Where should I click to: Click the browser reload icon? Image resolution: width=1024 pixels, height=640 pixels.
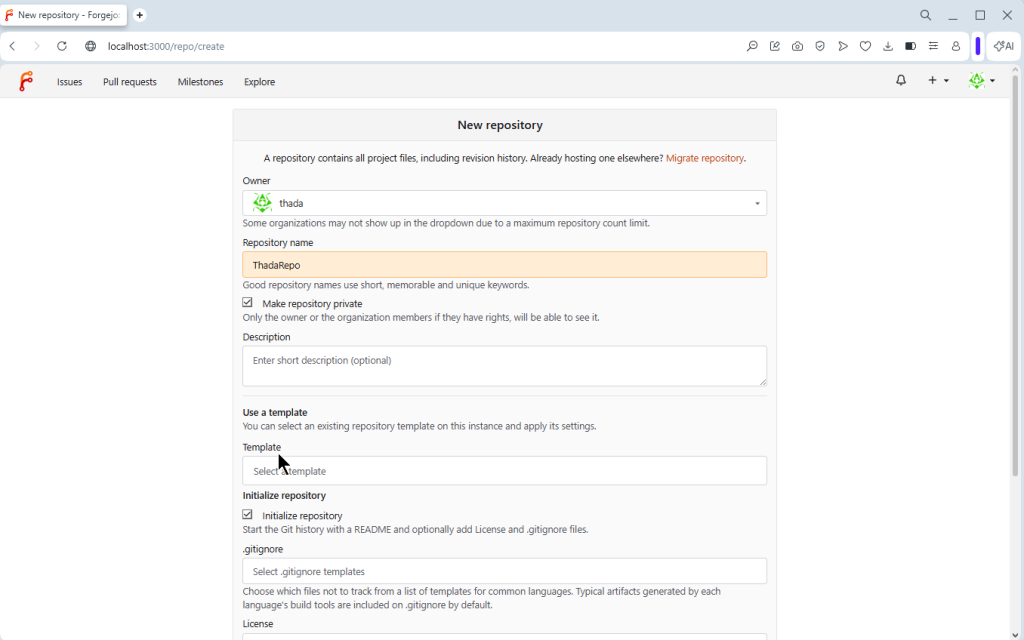pos(62,46)
